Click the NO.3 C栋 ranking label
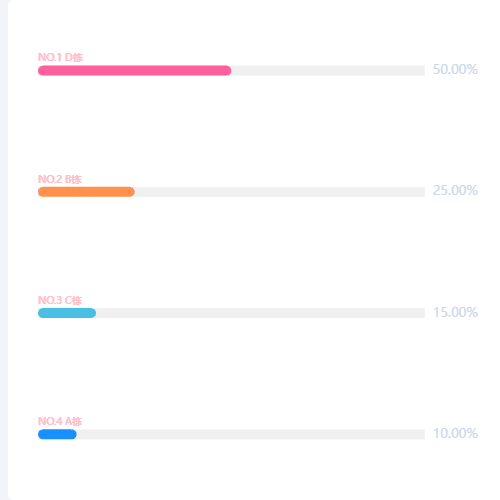500x500 pixels. click(60, 300)
